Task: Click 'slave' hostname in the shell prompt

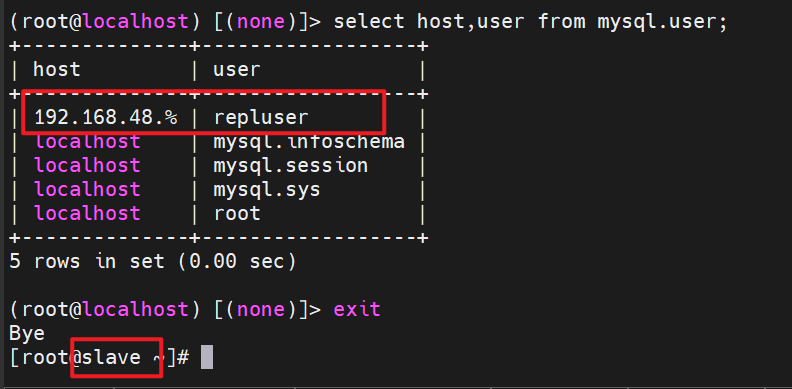Action: (111, 357)
